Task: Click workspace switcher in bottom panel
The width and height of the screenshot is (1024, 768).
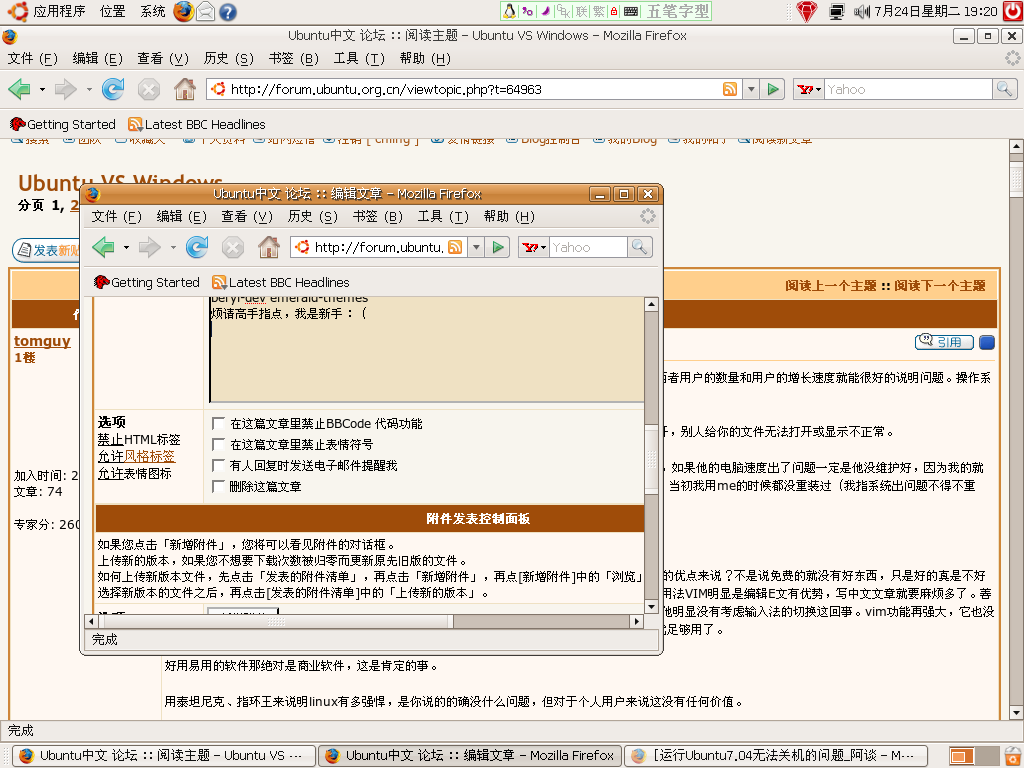Action: 974,756
